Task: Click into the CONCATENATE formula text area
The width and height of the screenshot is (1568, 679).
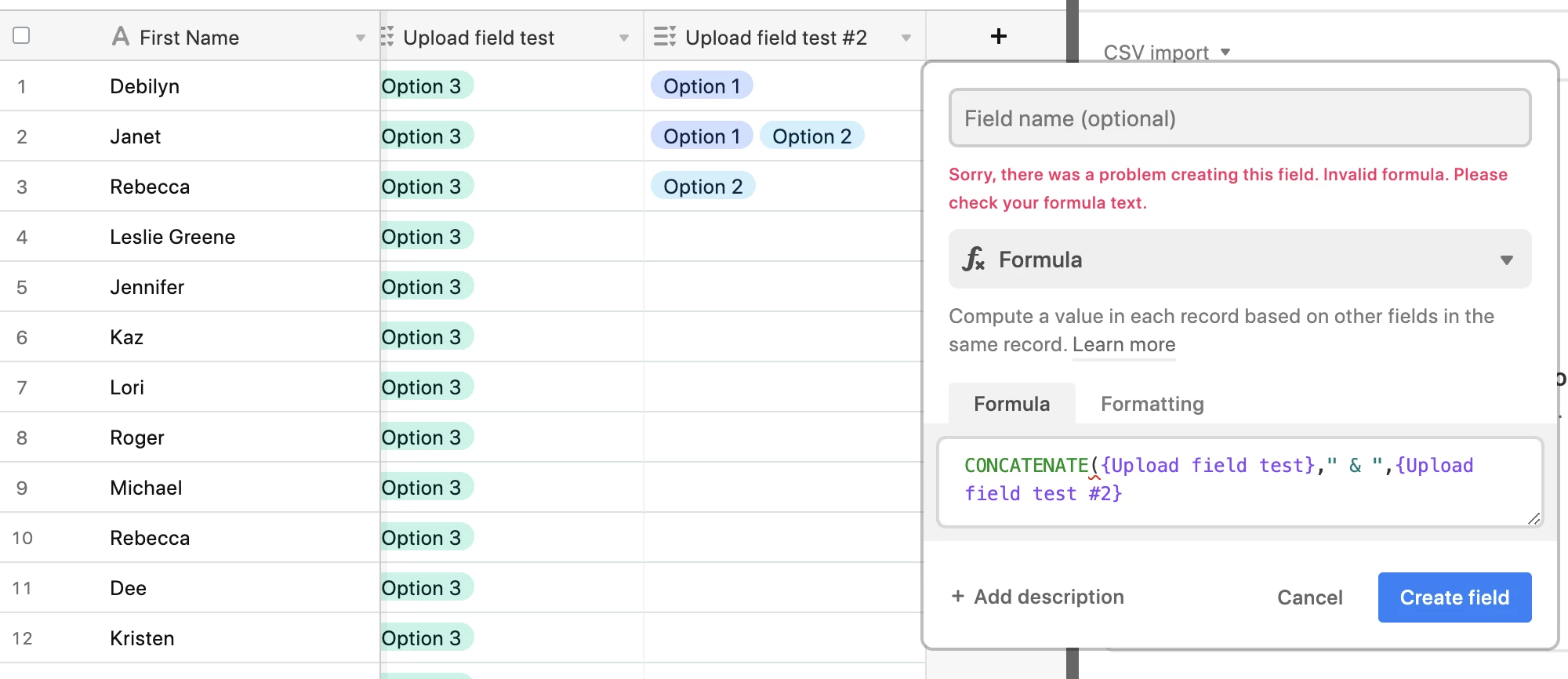Action: click(x=1240, y=482)
